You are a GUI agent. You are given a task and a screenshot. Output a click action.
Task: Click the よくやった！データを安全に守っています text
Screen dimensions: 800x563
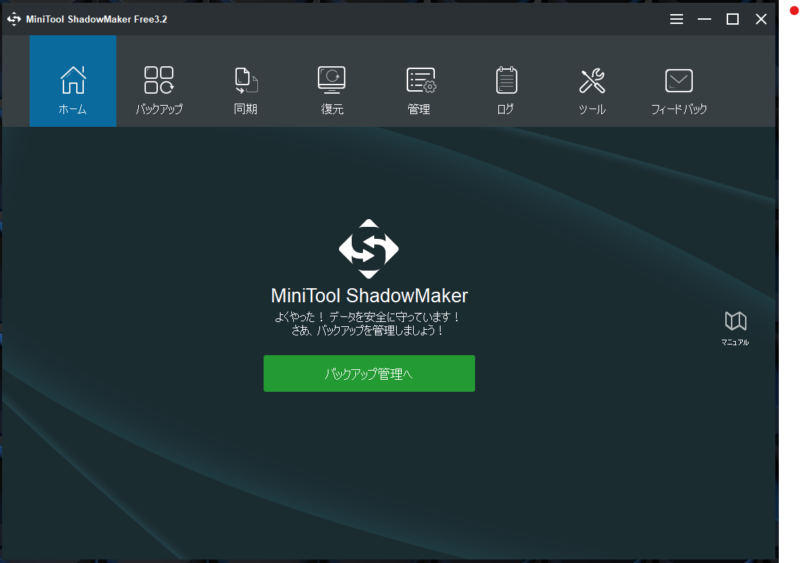pos(368,317)
